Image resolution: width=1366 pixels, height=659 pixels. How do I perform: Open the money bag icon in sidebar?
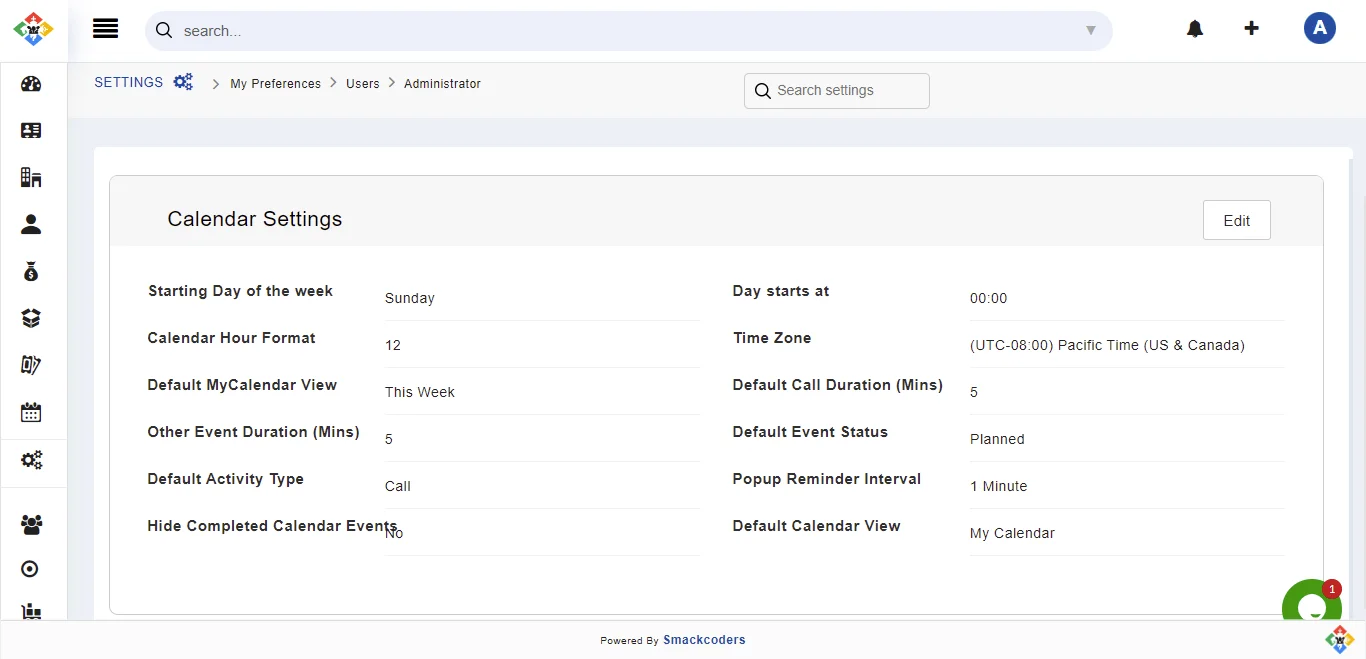click(31, 272)
